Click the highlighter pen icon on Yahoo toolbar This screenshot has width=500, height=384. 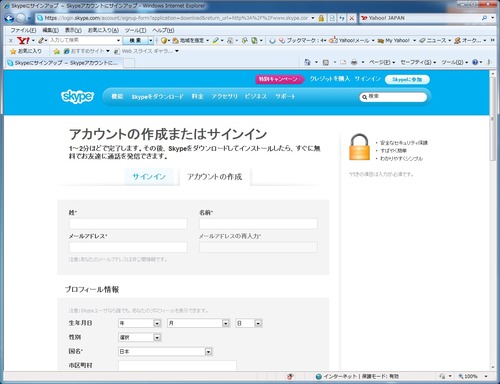(x=216, y=41)
